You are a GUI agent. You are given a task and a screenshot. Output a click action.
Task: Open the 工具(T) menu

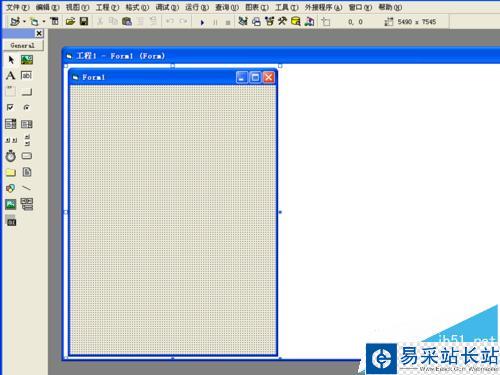287,7
